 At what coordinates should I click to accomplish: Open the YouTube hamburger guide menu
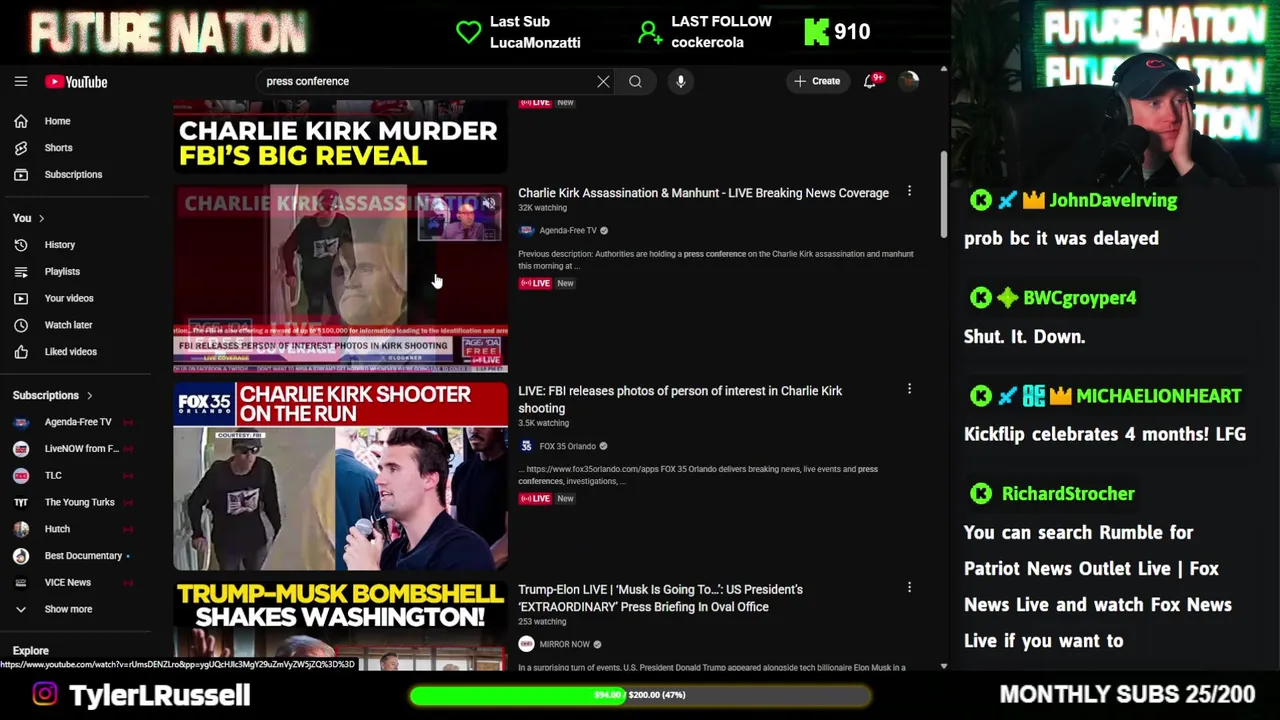click(x=21, y=82)
